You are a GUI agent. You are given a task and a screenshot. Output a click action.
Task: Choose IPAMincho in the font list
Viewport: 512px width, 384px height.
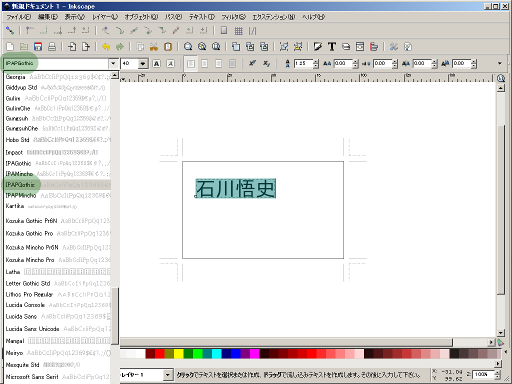57,174
